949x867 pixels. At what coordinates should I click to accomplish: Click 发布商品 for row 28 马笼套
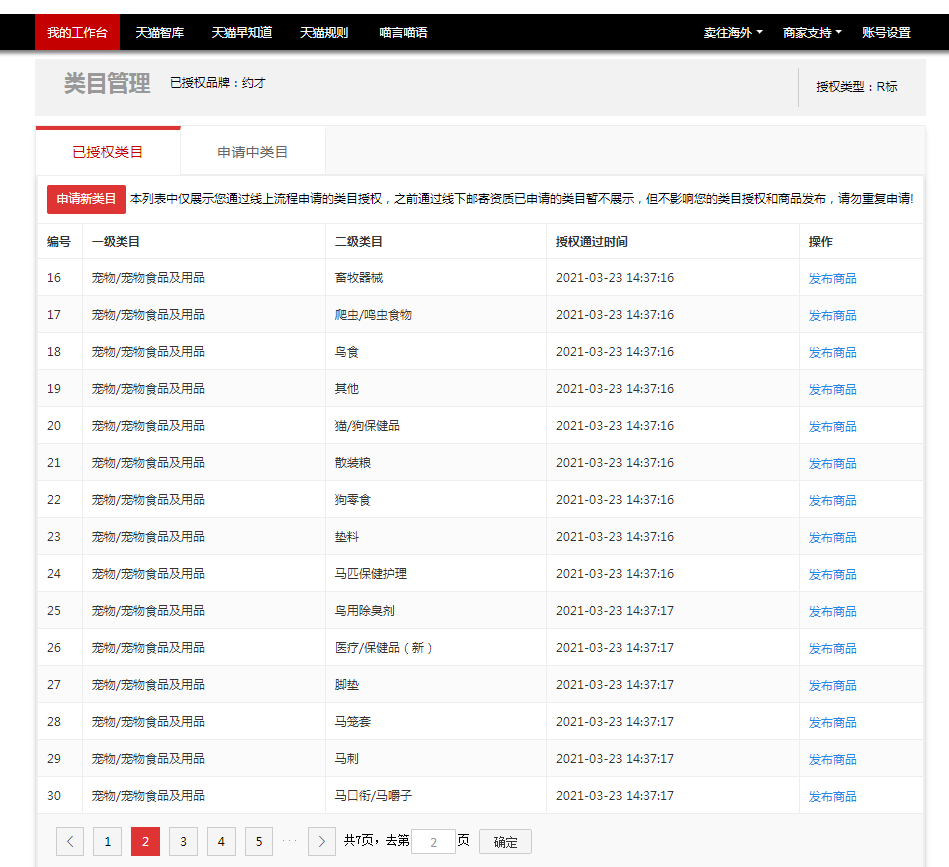833,722
